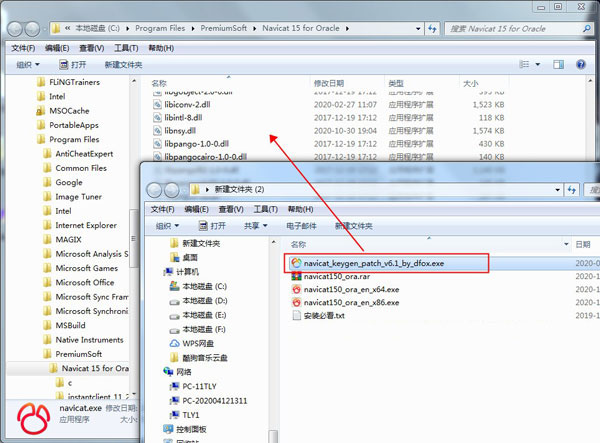Select libiconv-2.dll file icon
This screenshot has width=600, height=443.
pos(157,104)
